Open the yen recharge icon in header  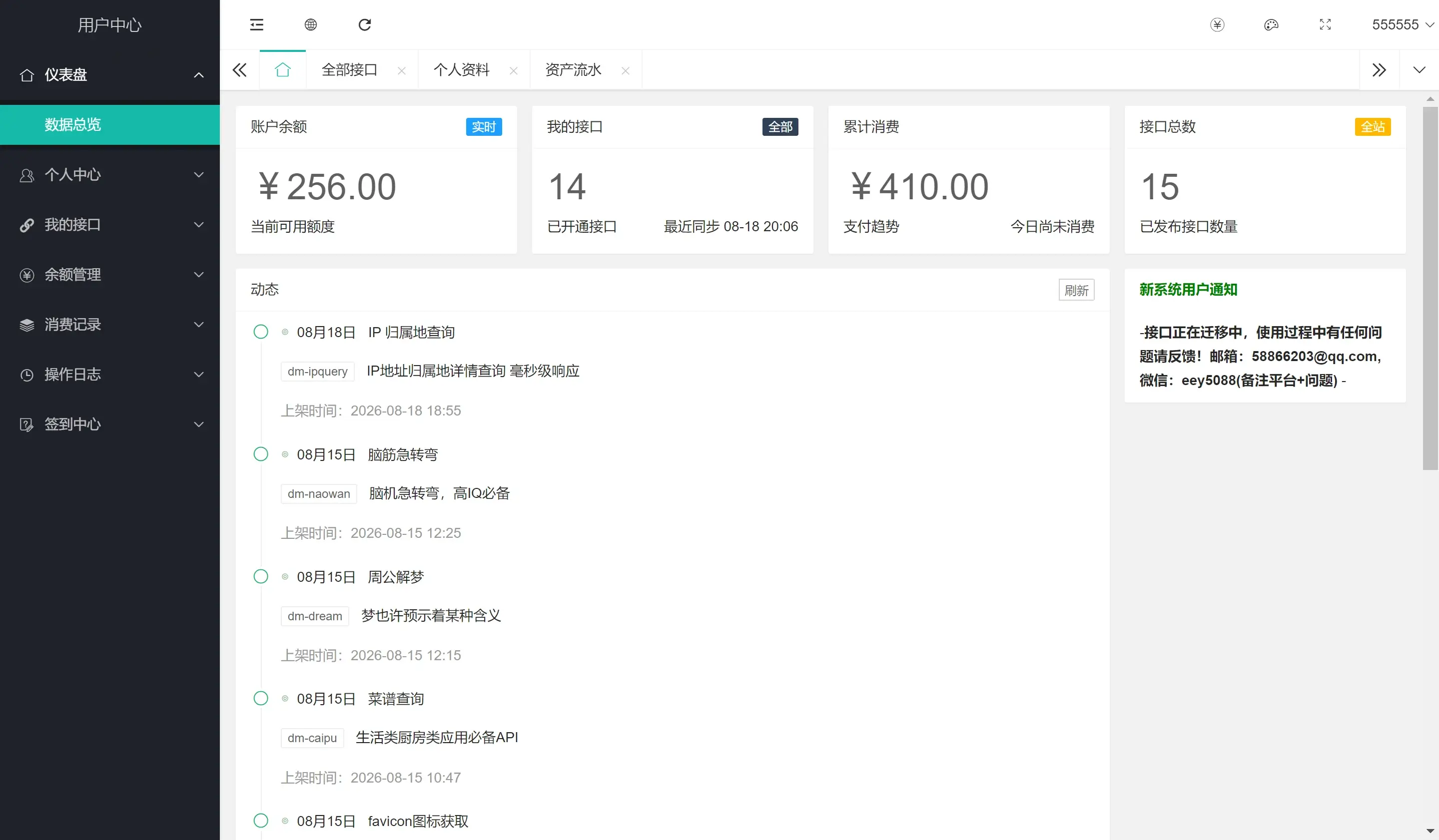tap(1218, 24)
